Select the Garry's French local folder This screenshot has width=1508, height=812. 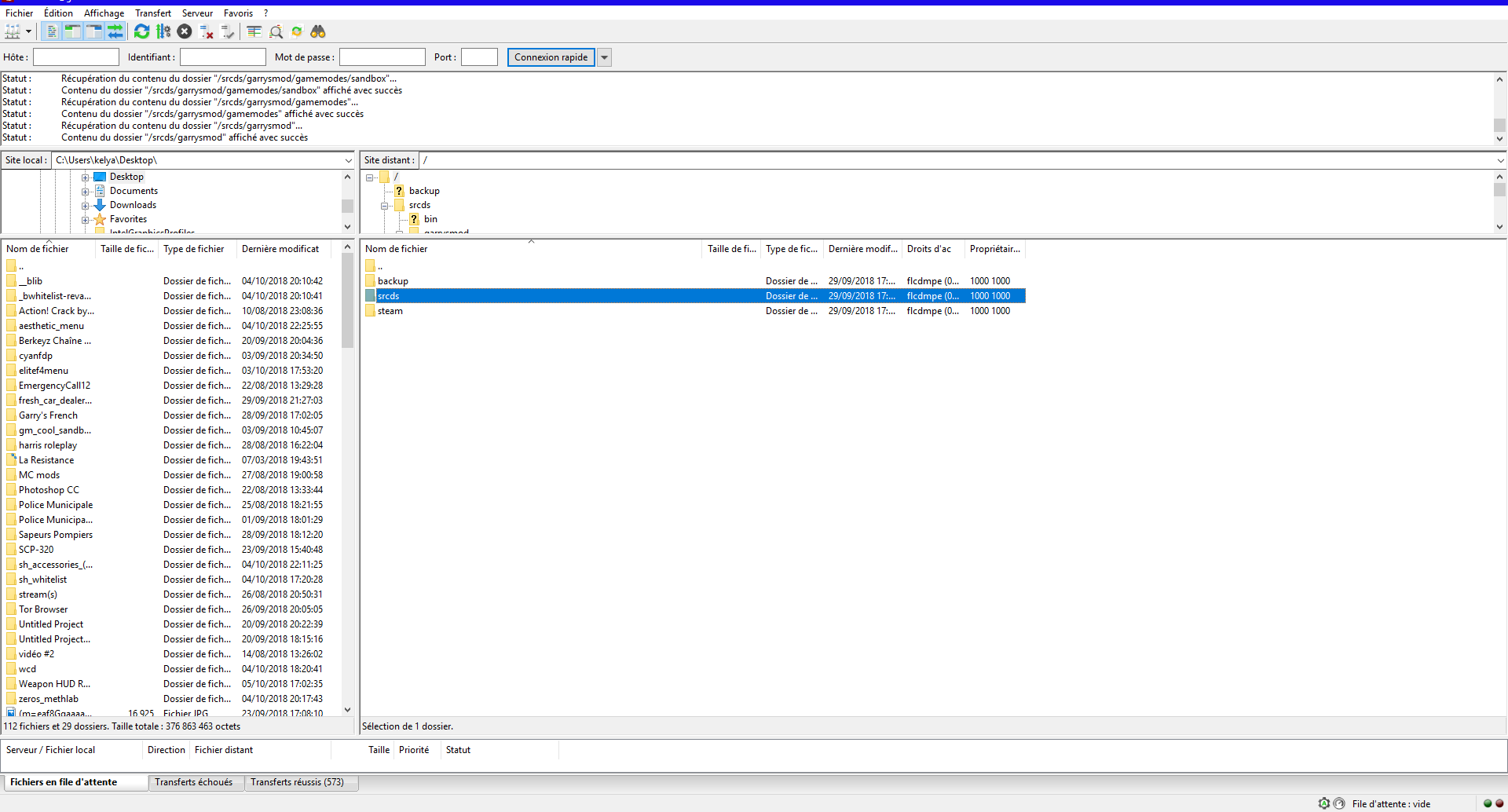point(48,415)
